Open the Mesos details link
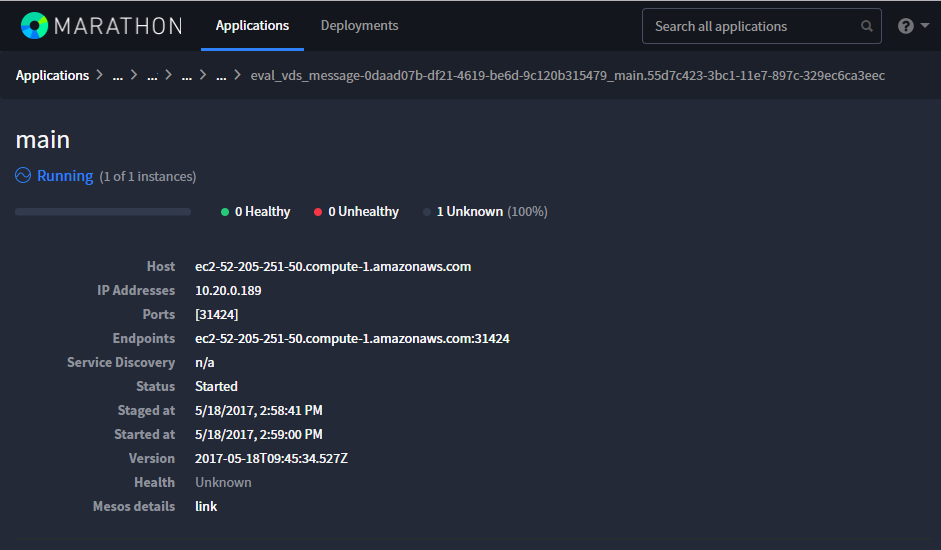Screen dimensions: 941x550 tap(206, 506)
